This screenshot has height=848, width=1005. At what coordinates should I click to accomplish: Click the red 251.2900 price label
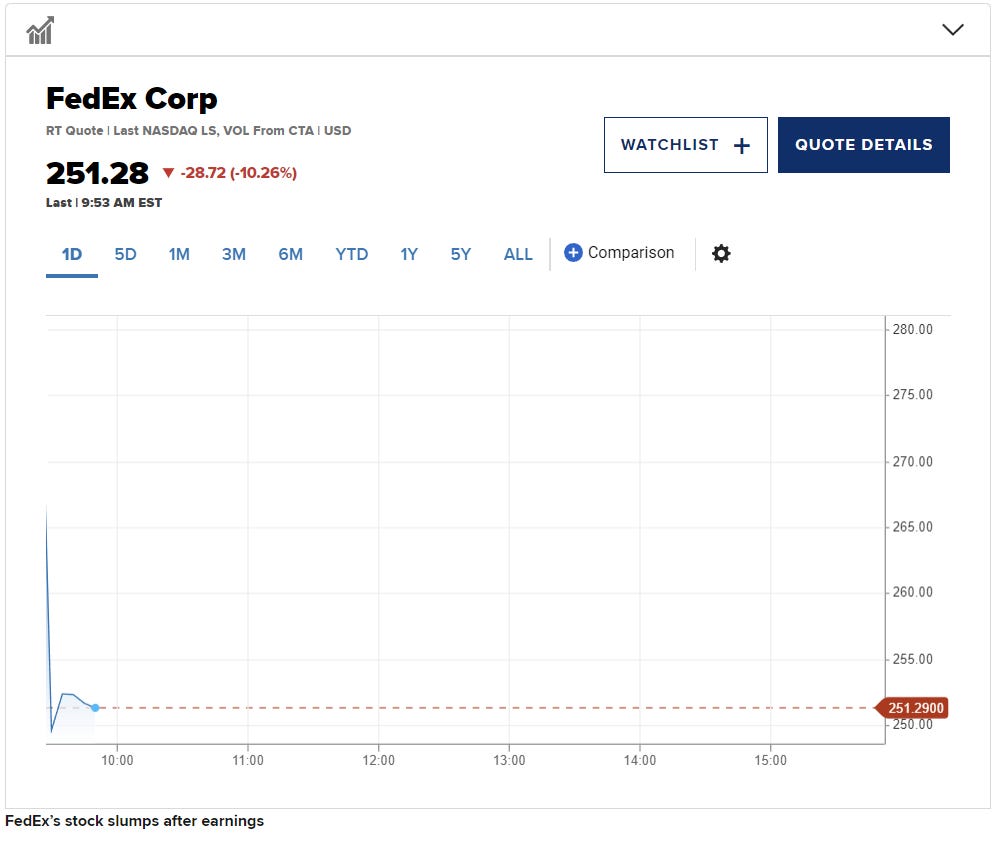pos(914,708)
